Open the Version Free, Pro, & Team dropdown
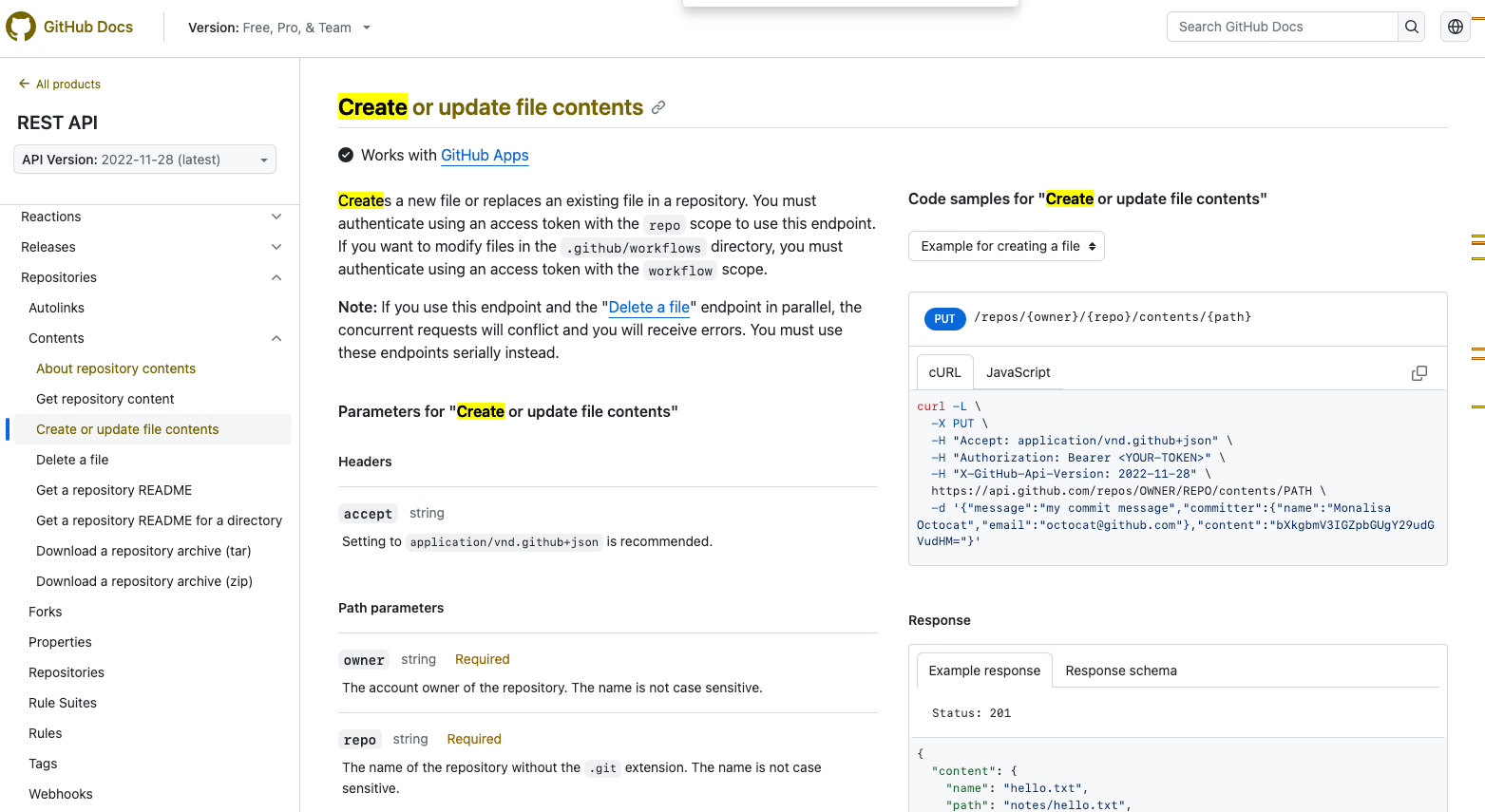The width and height of the screenshot is (1485, 812). tap(279, 28)
